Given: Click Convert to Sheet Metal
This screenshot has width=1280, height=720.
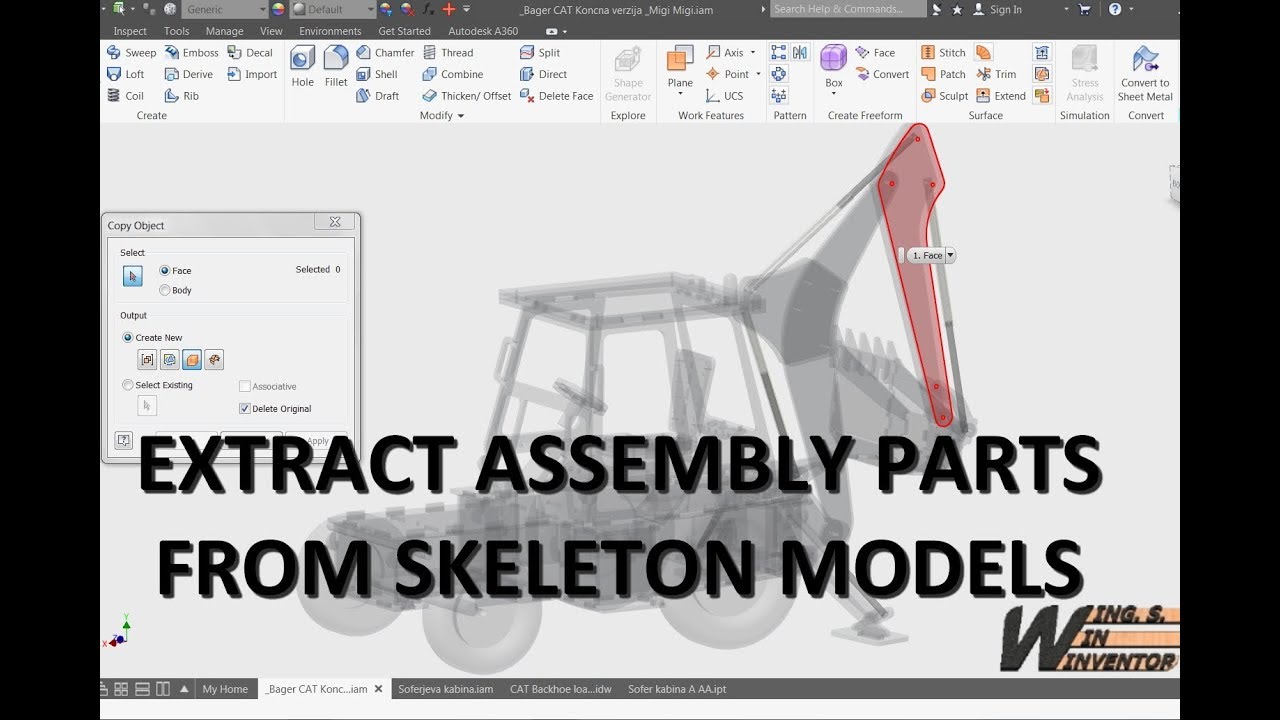Looking at the screenshot, I should [x=1145, y=74].
